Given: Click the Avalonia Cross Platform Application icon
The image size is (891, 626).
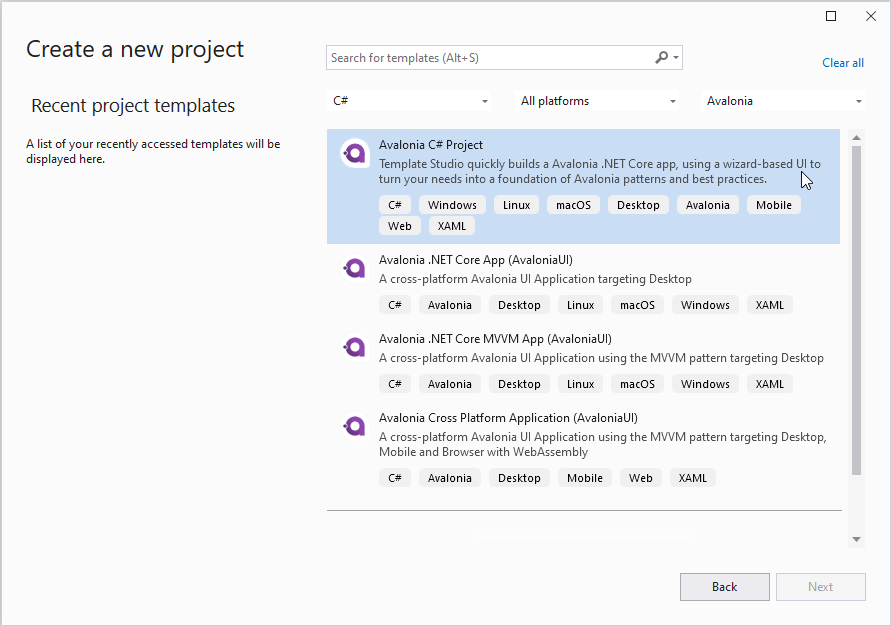Looking at the screenshot, I should [355, 425].
